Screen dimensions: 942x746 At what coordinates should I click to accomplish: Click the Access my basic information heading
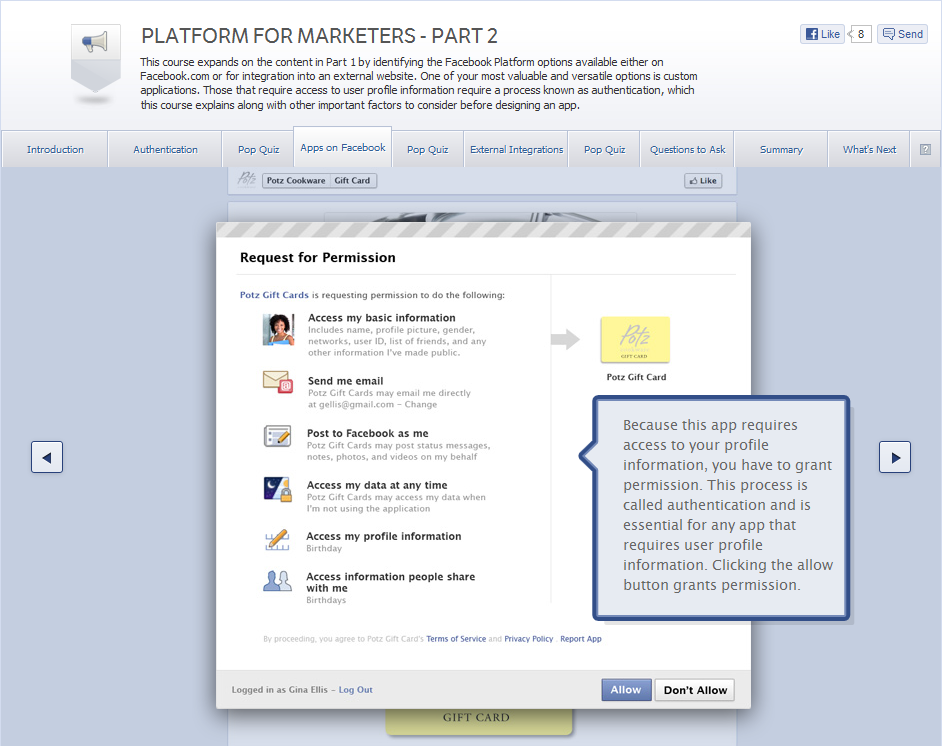pos(381,318)
